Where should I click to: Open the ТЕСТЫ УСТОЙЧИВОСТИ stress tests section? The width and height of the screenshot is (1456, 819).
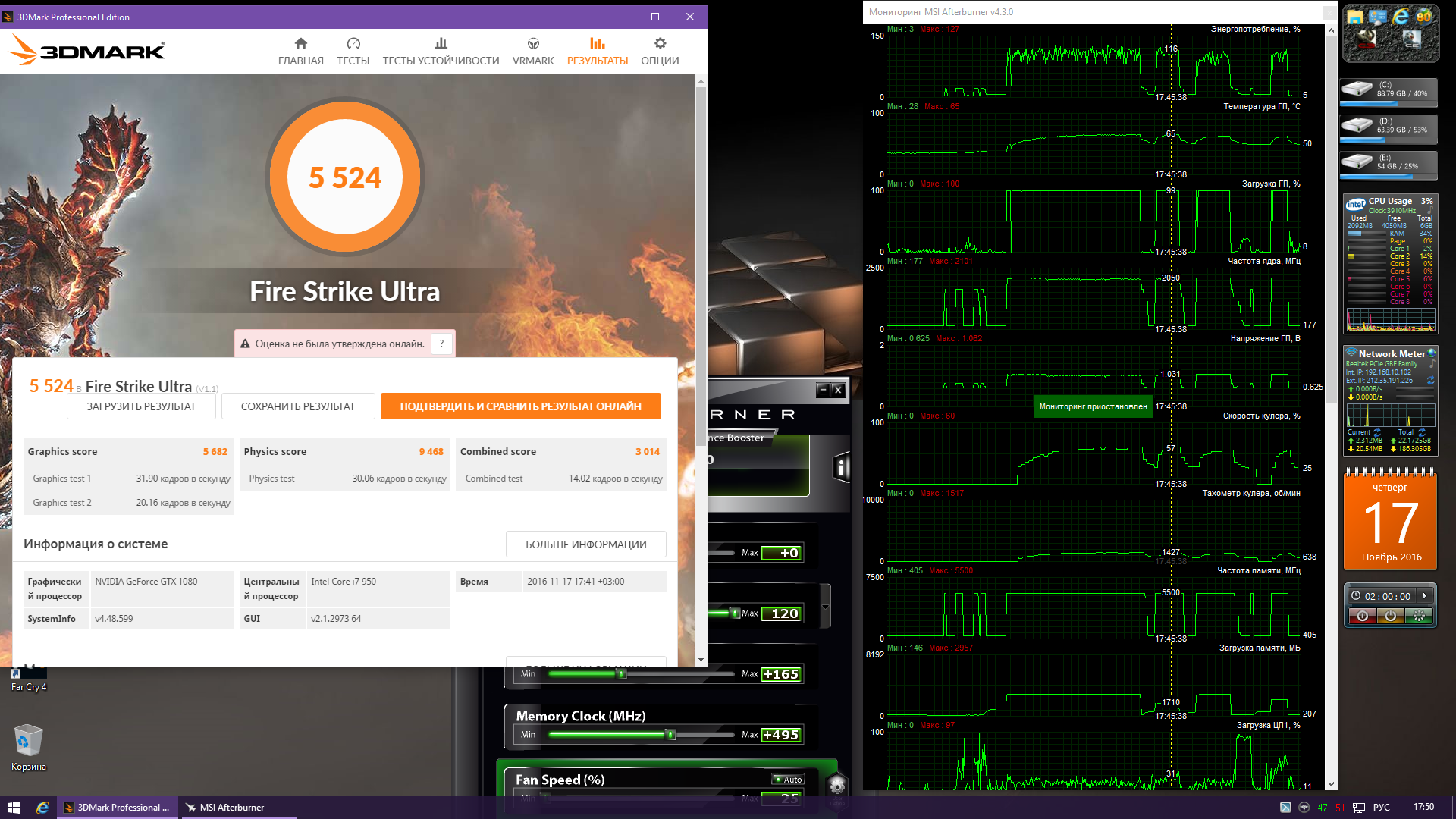[441, 52]
